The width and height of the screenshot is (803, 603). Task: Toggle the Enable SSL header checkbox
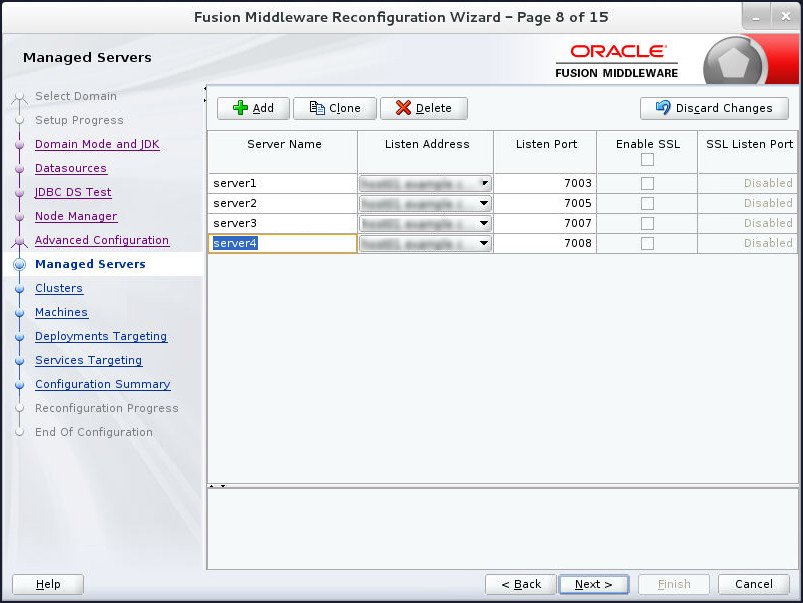(x=647, y=160)
